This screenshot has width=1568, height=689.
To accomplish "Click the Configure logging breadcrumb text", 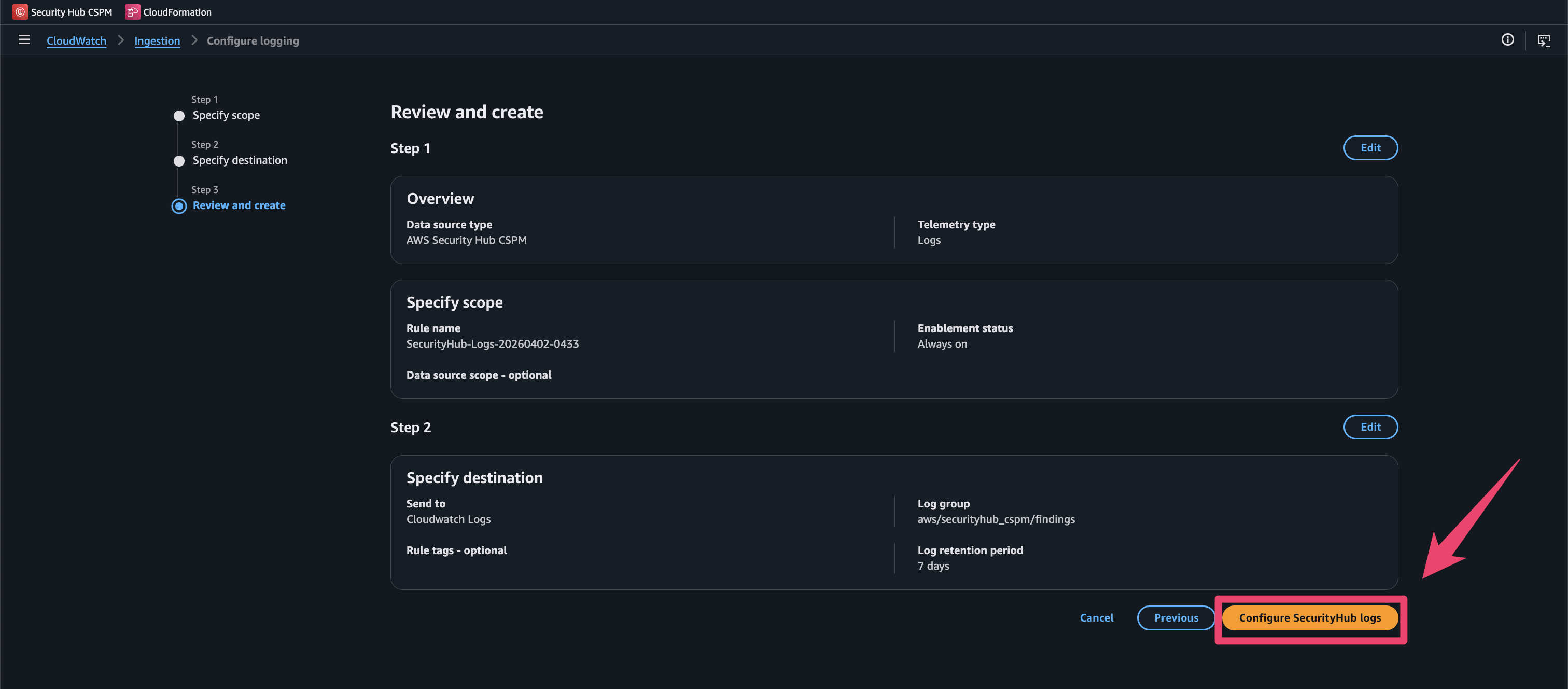I will pyautogui.click(x=253, y=41).
